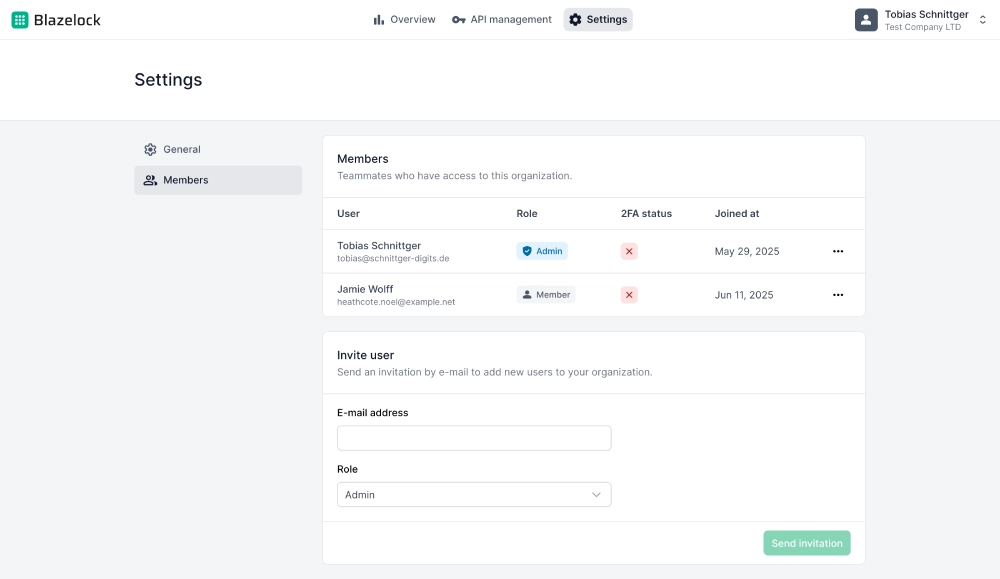
Task: Open the three-dot menu for Jamie Wolff
Action: pyautogui.click(x=838, y=295)
